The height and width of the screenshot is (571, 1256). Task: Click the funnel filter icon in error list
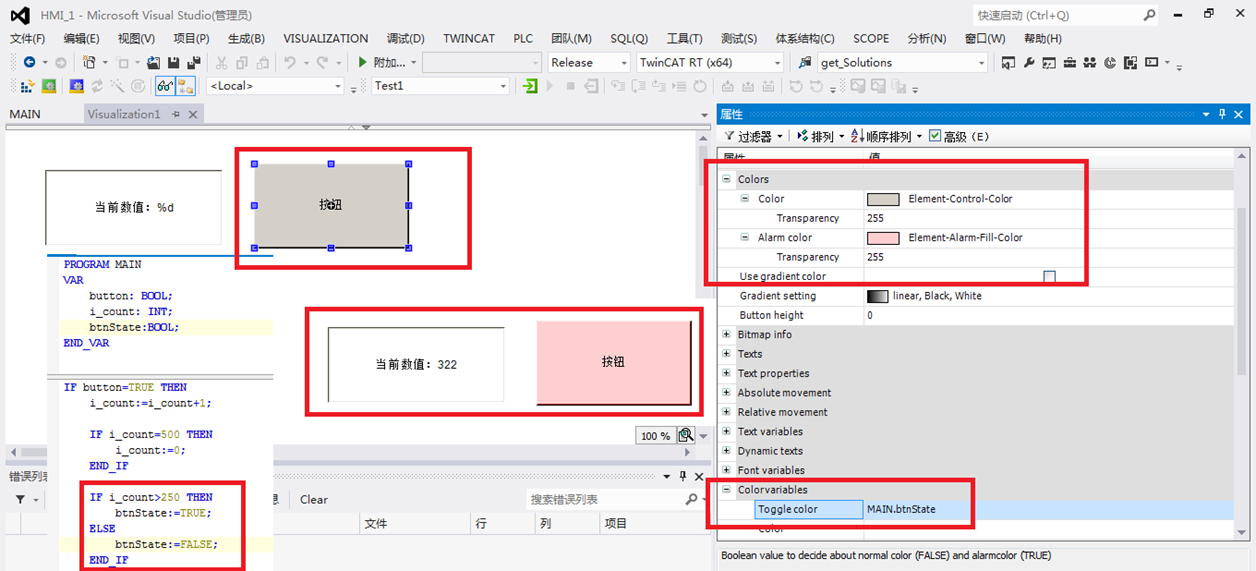point(21,499)
